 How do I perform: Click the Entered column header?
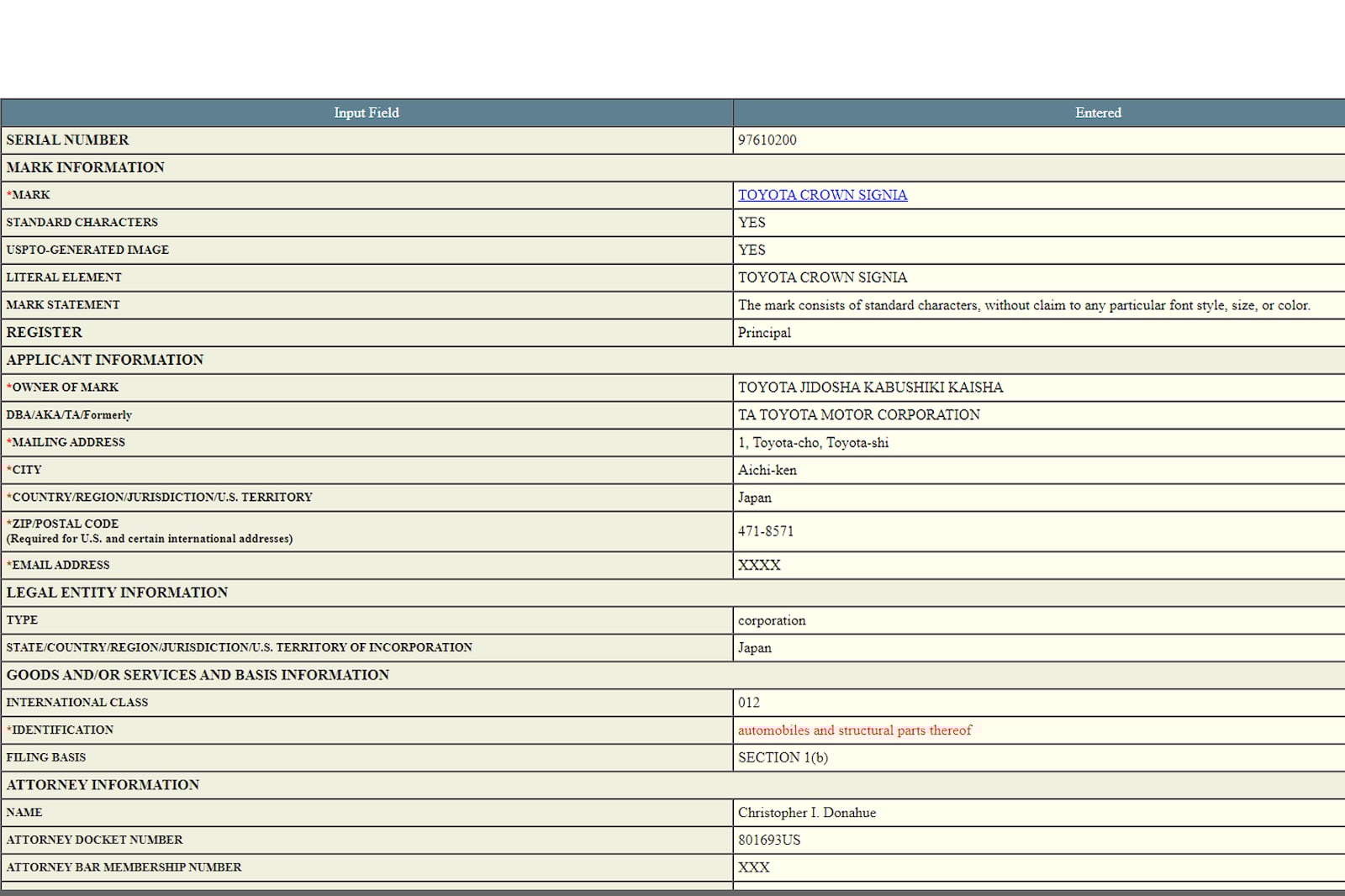(1098, 113)
